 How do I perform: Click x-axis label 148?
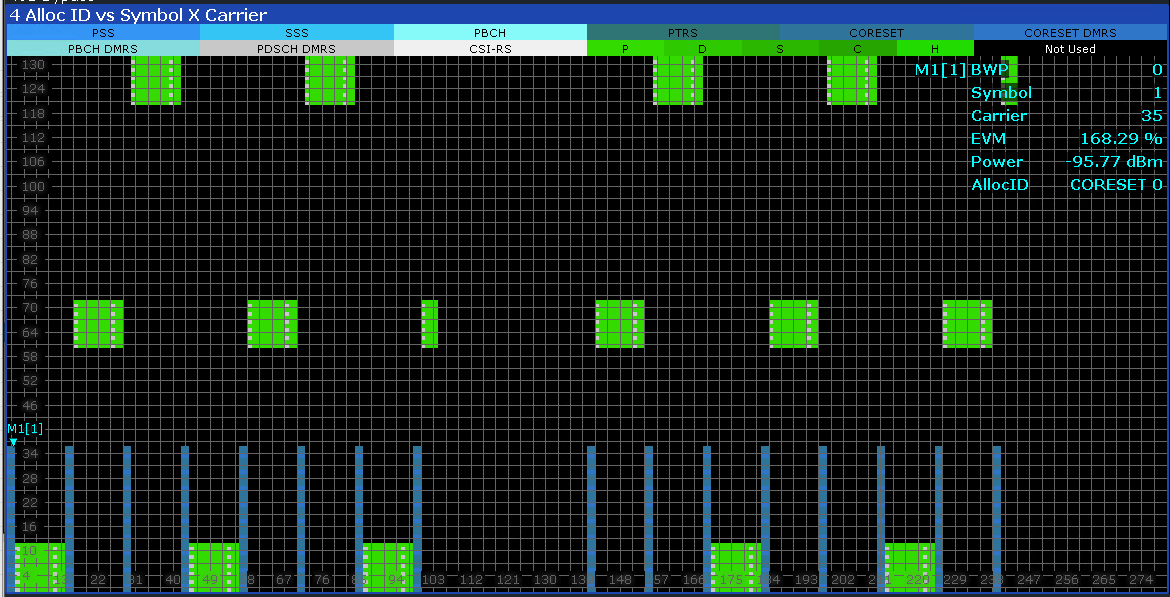pos(621,581)
